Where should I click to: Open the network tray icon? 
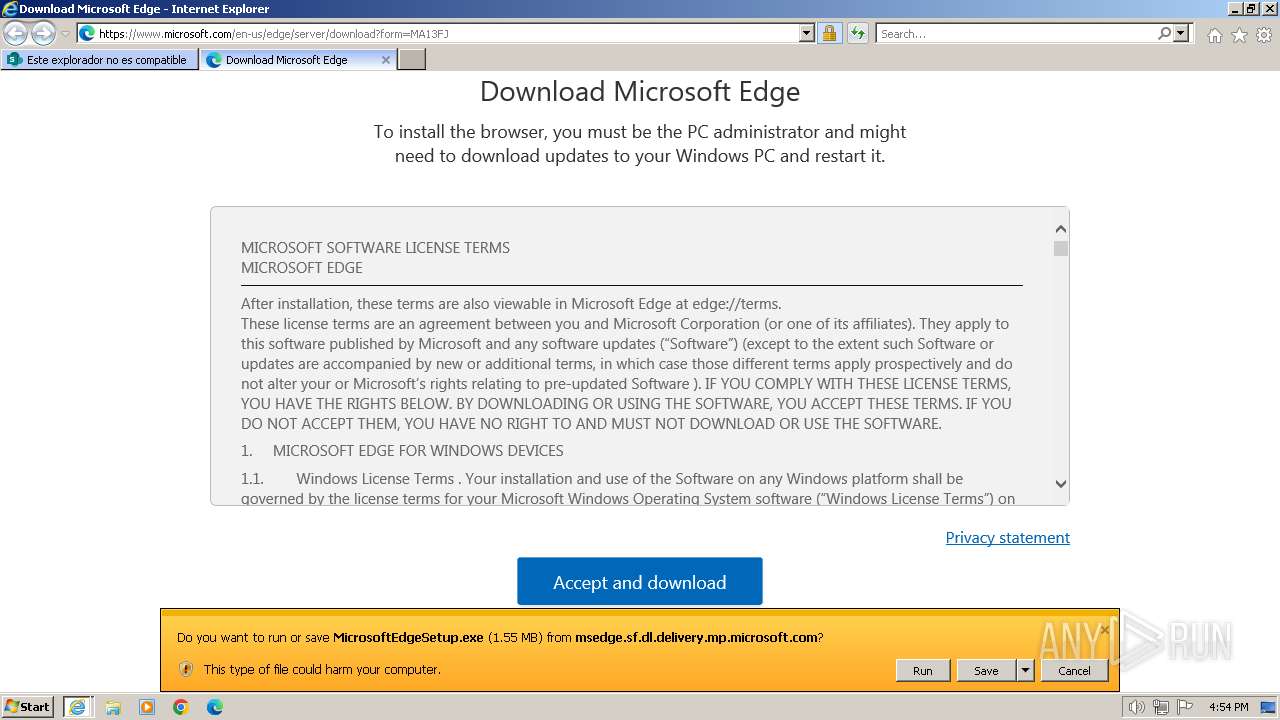(1162, 707)
